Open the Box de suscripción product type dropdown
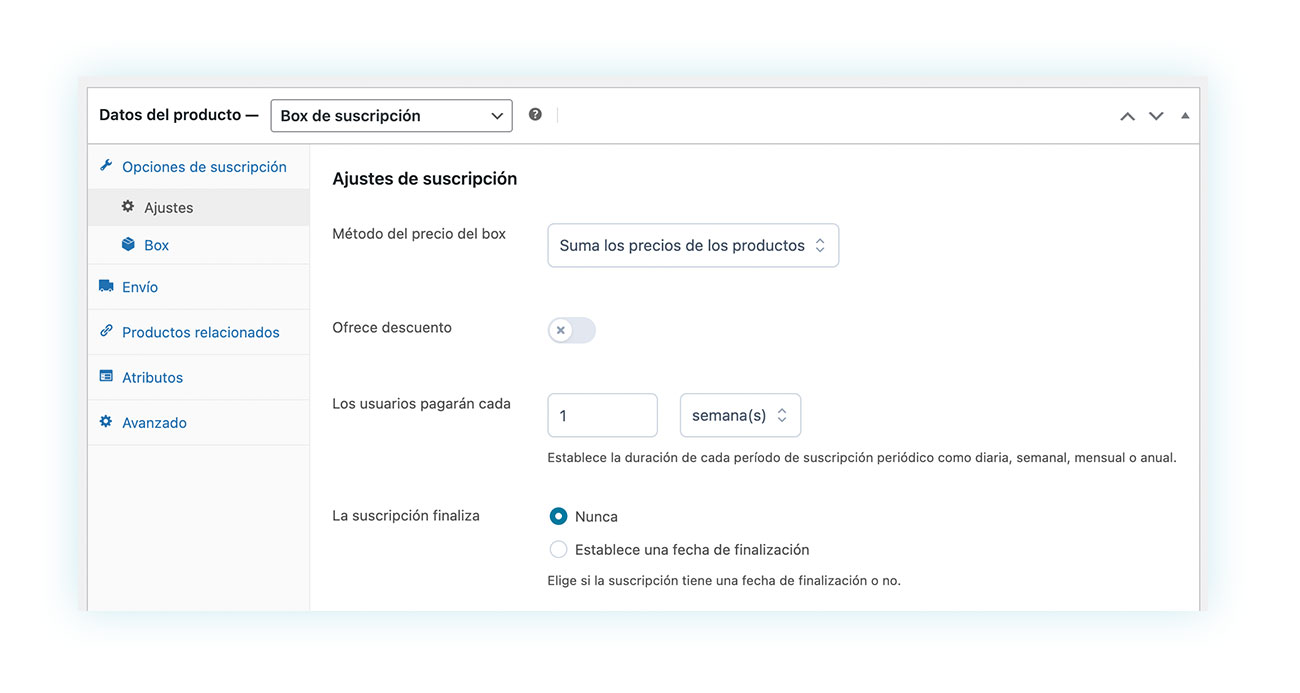The height and width of the screenshot is (693, 1300). [x=391, y=115]
